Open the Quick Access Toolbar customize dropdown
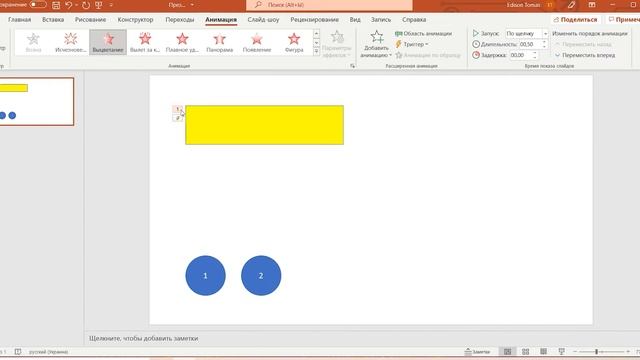Viewport: 640px width, 360px height. point(111,5)
